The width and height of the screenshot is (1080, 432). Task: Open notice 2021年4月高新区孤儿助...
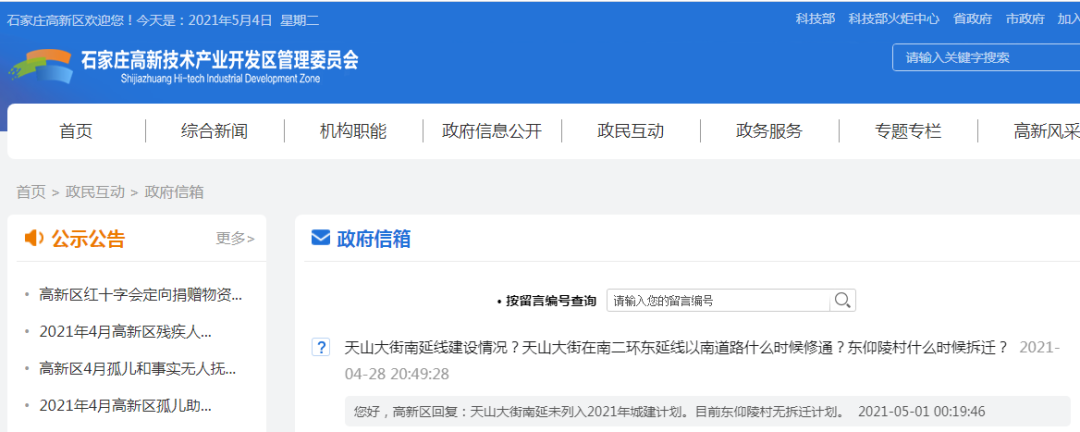(x=125, y=406)
